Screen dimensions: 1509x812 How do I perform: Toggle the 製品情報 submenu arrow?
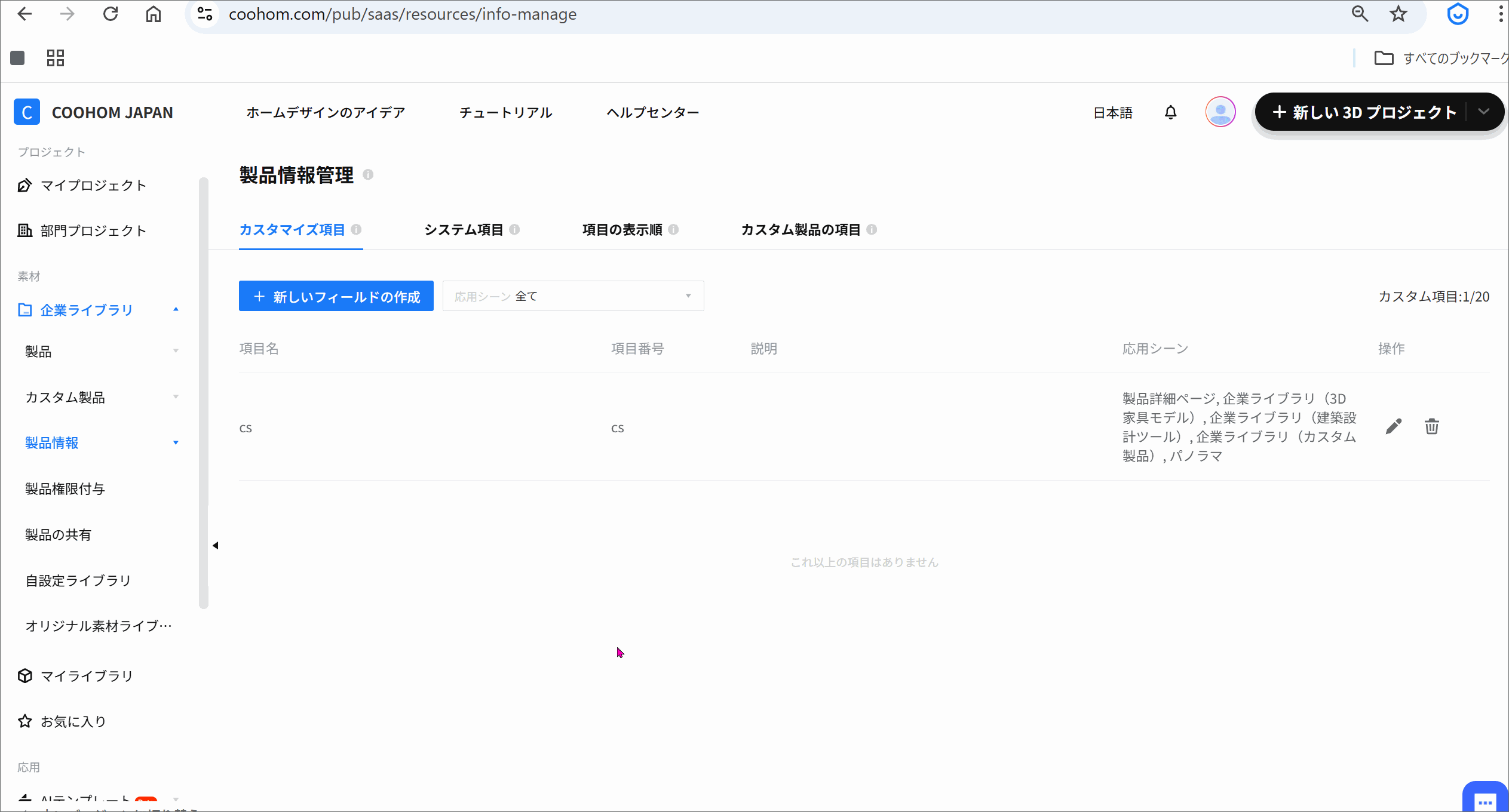pos(176,443)
